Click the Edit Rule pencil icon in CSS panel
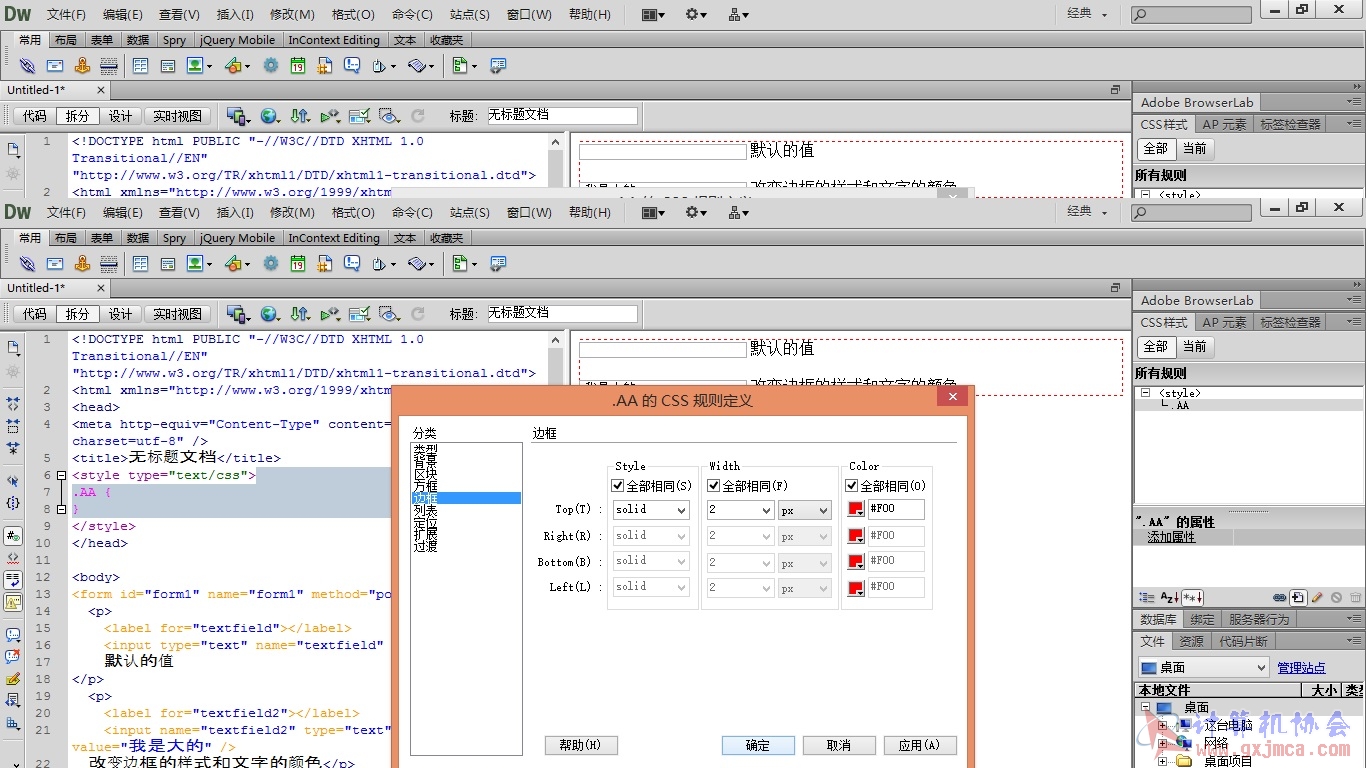Viewport: 1366px width, 768px height. click(x=1317, y=598)
